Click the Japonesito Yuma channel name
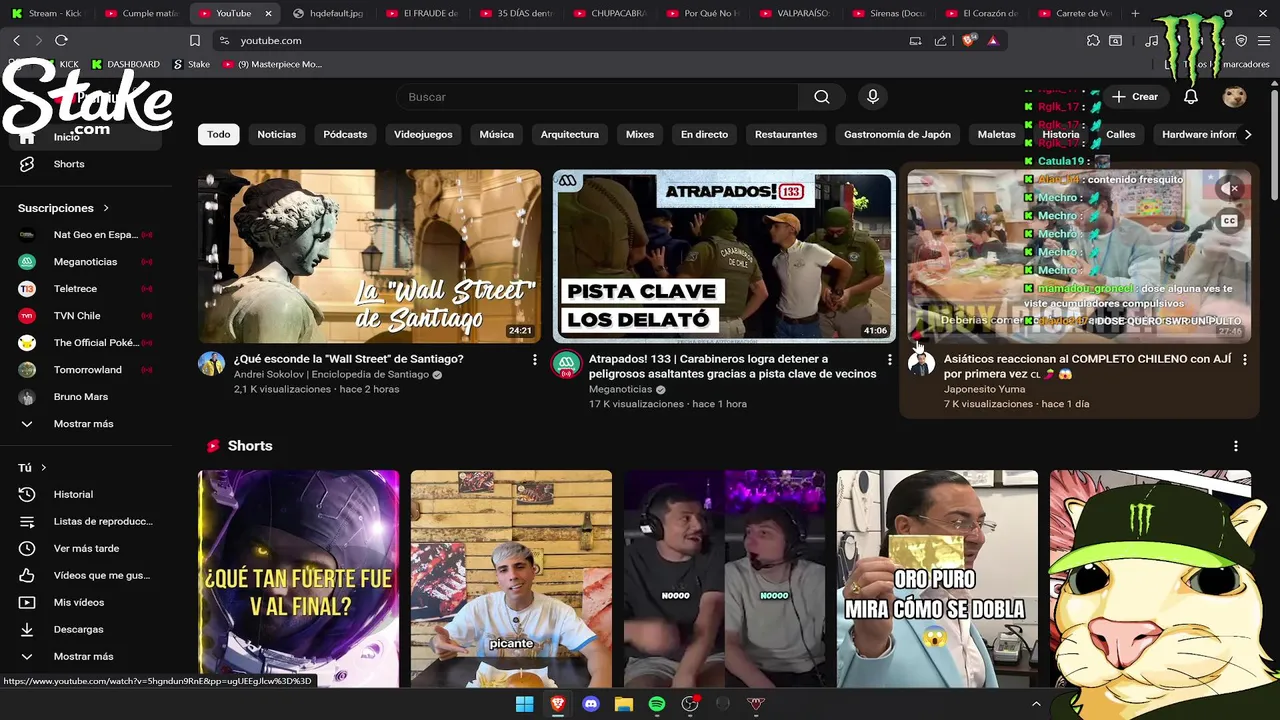The image size is (1280, 720). 984,389
